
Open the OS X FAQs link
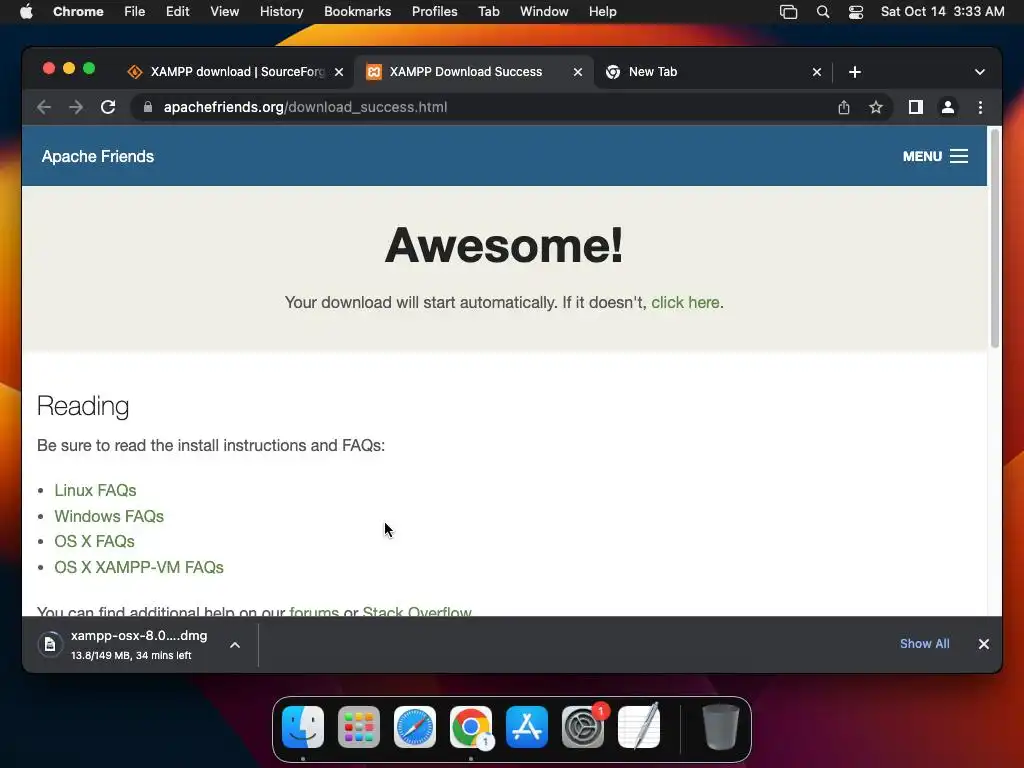(94, 541)
